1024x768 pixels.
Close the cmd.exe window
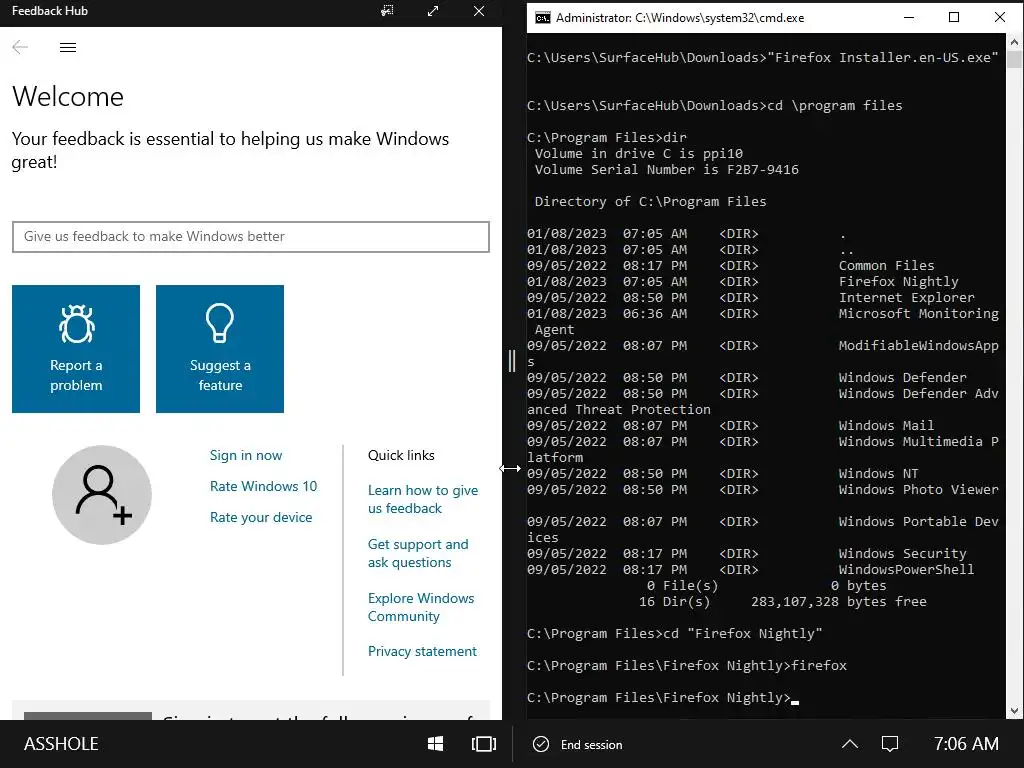pyautogui.click(x=999, y=18)
